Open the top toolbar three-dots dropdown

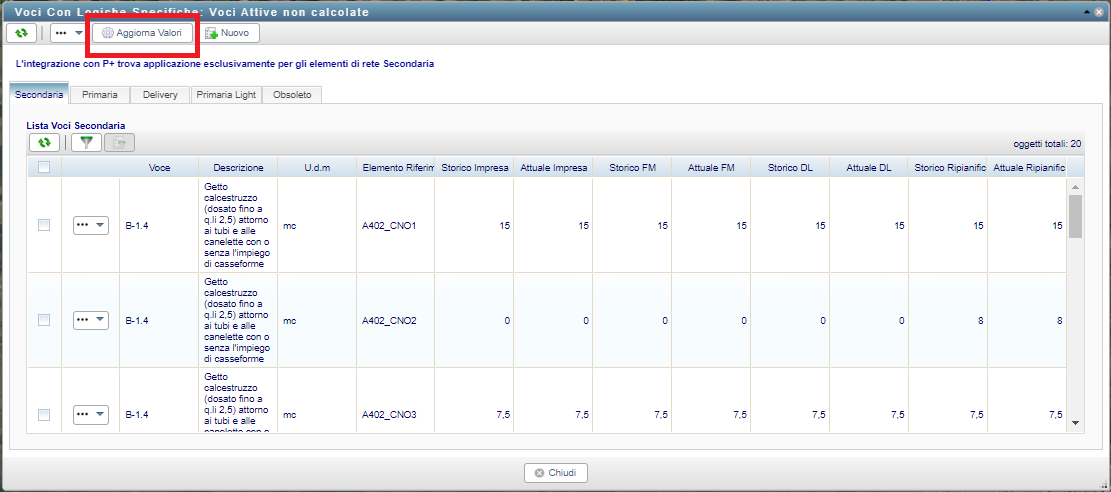point(67,33)
